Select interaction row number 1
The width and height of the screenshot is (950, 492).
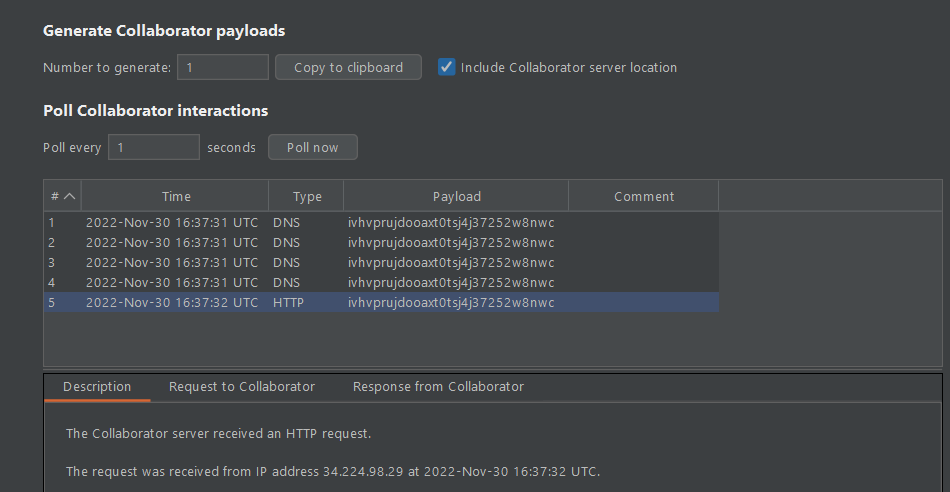300,222
